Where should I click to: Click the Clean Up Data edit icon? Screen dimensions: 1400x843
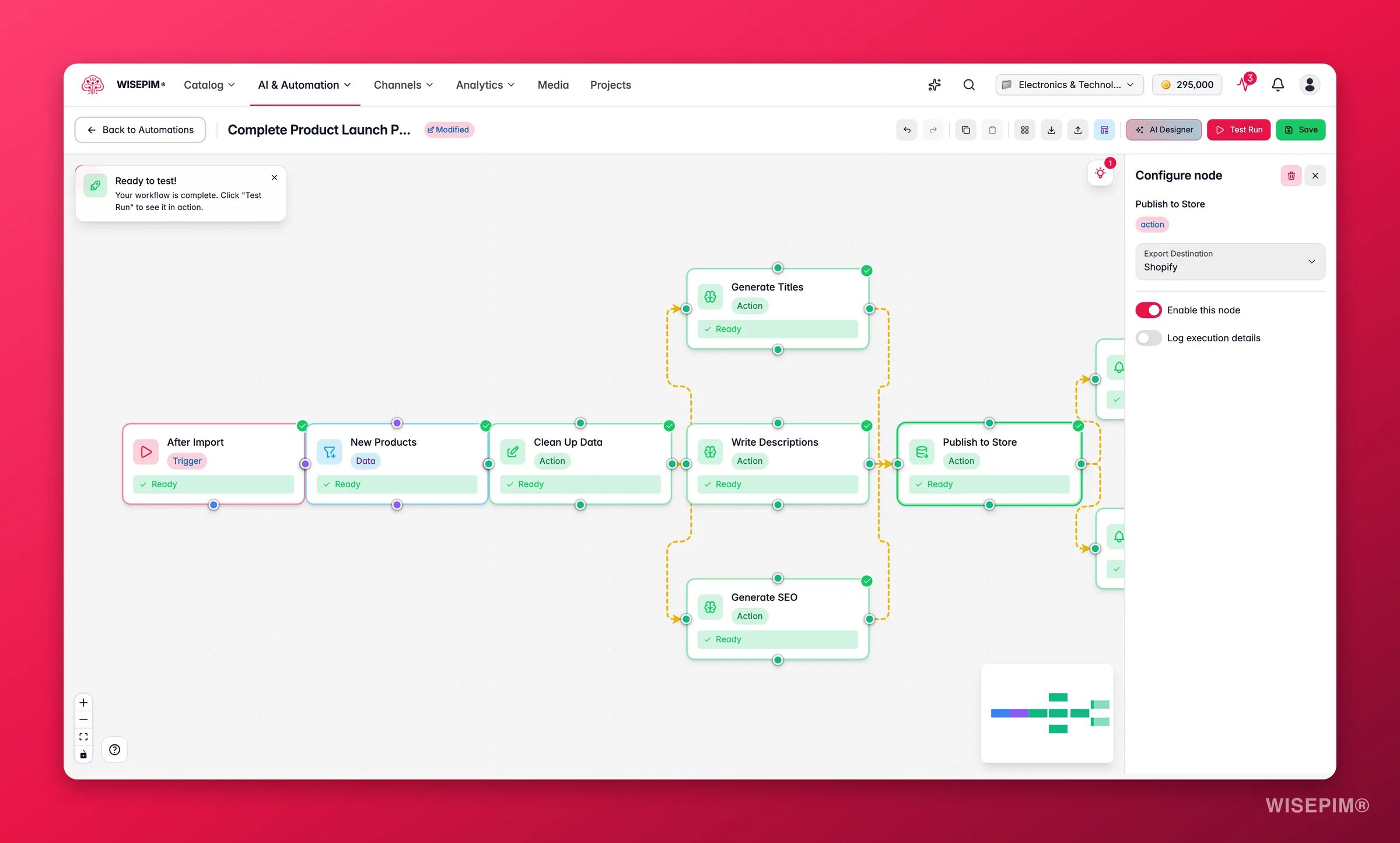tap(513, 452)
